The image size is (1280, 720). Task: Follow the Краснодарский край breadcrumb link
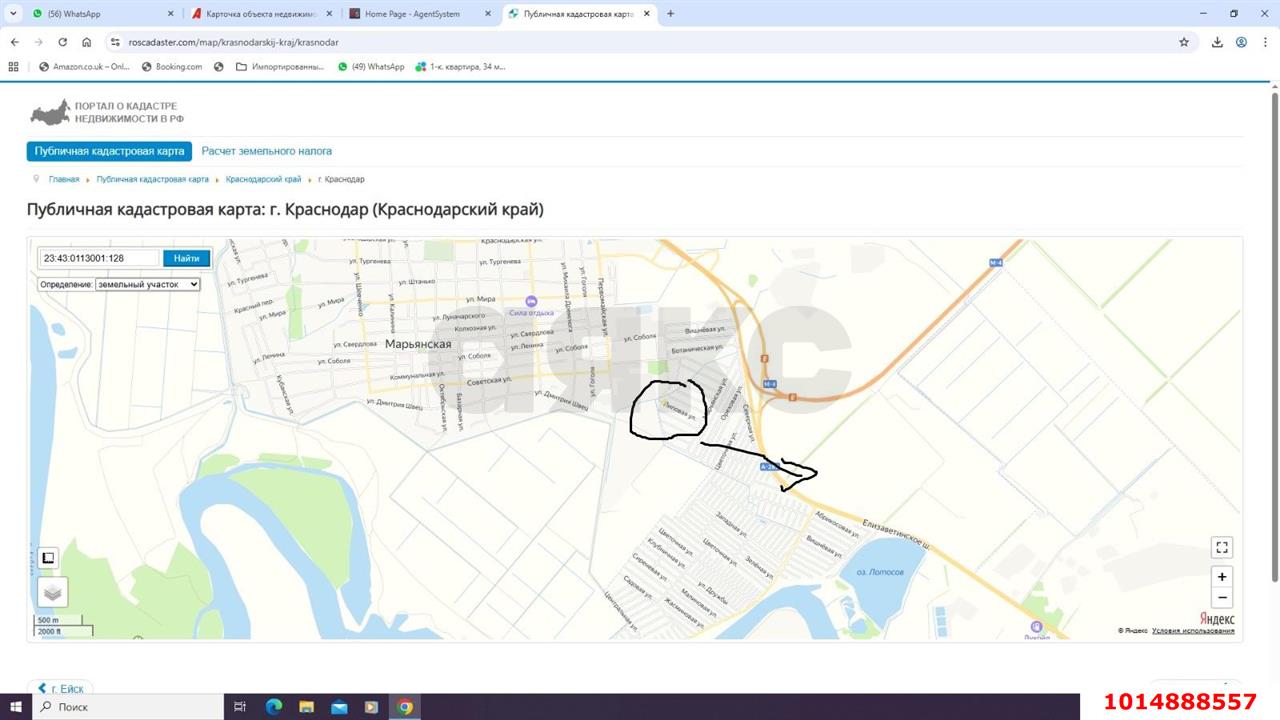coord(263,179)
